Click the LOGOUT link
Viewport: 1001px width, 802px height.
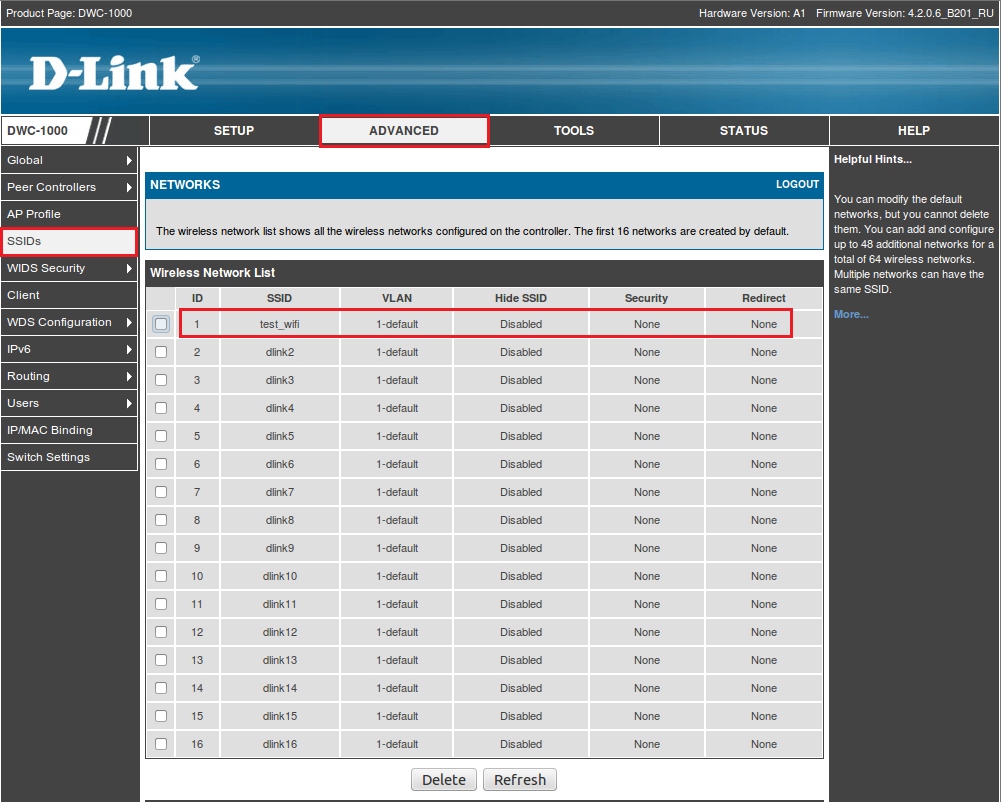click(x=797, y=185)
